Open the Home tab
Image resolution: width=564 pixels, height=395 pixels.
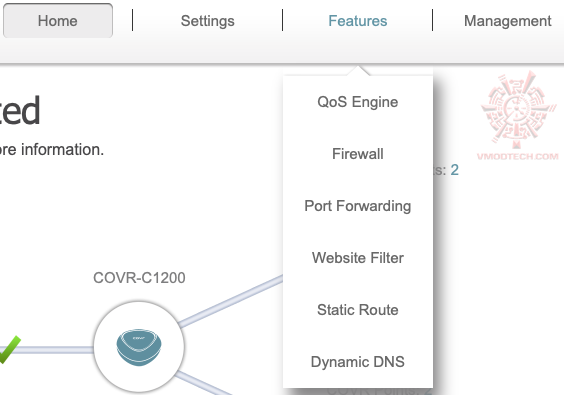tap(58, 21)
